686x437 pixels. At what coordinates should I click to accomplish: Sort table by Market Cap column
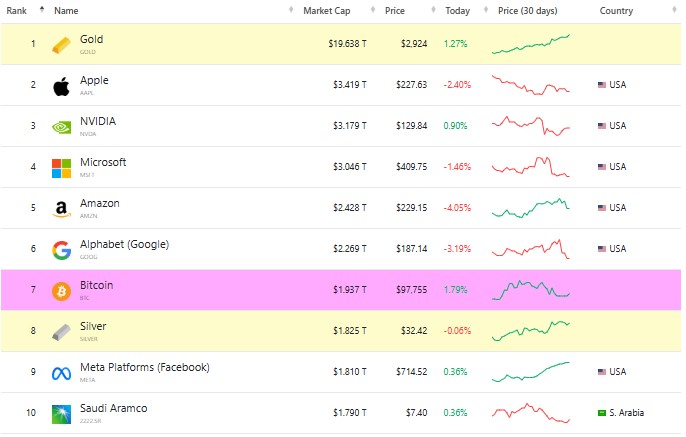[326, 10]
